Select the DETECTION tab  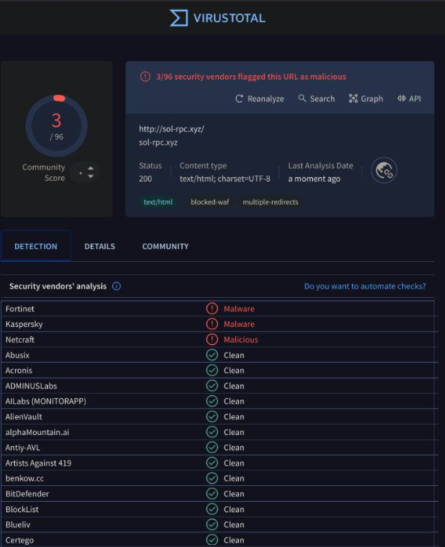click(x=36, y=246)
